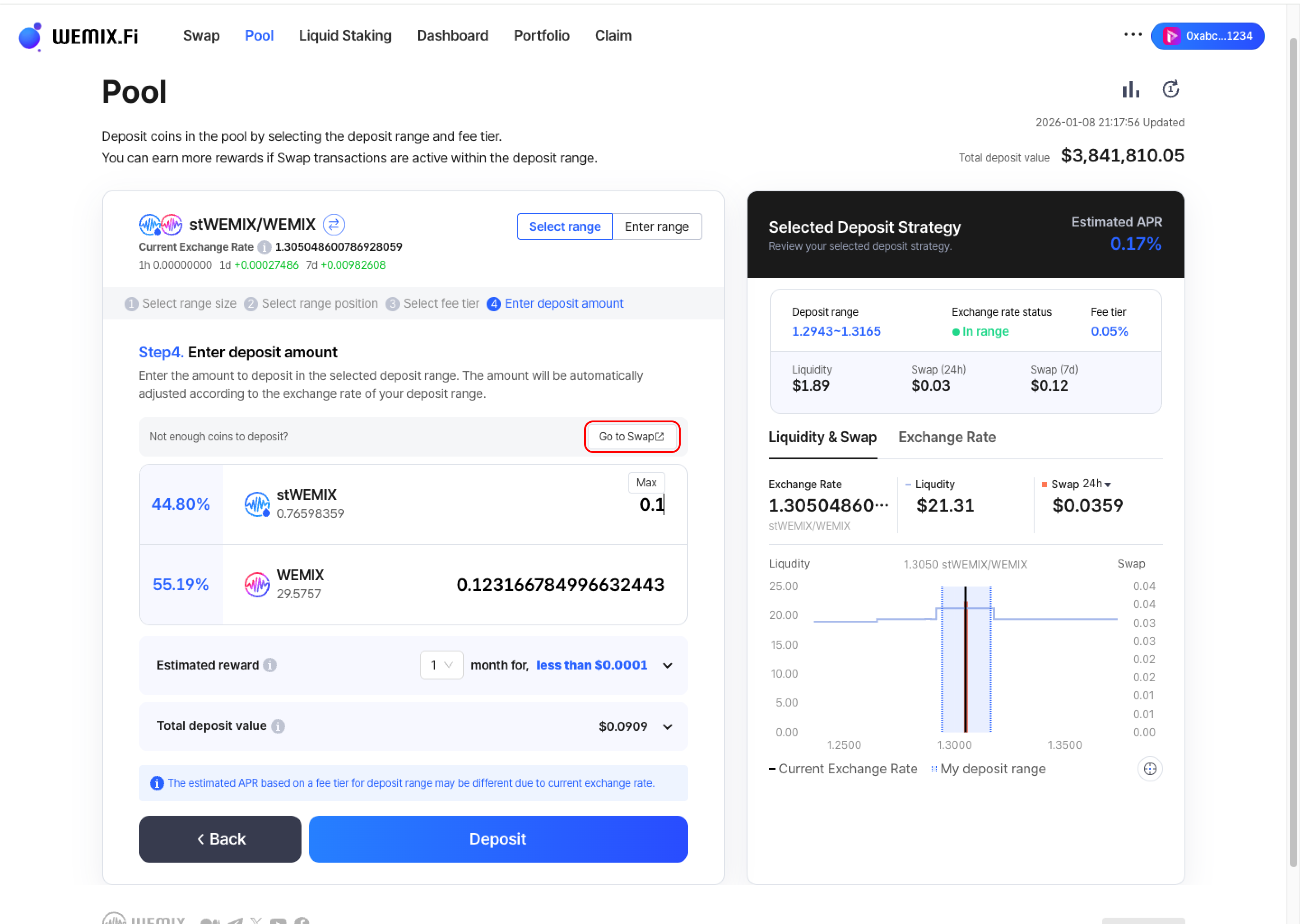Open the pool statistics chart icon
This screenshot has width=1300, height=924.
click(1130, 89)
